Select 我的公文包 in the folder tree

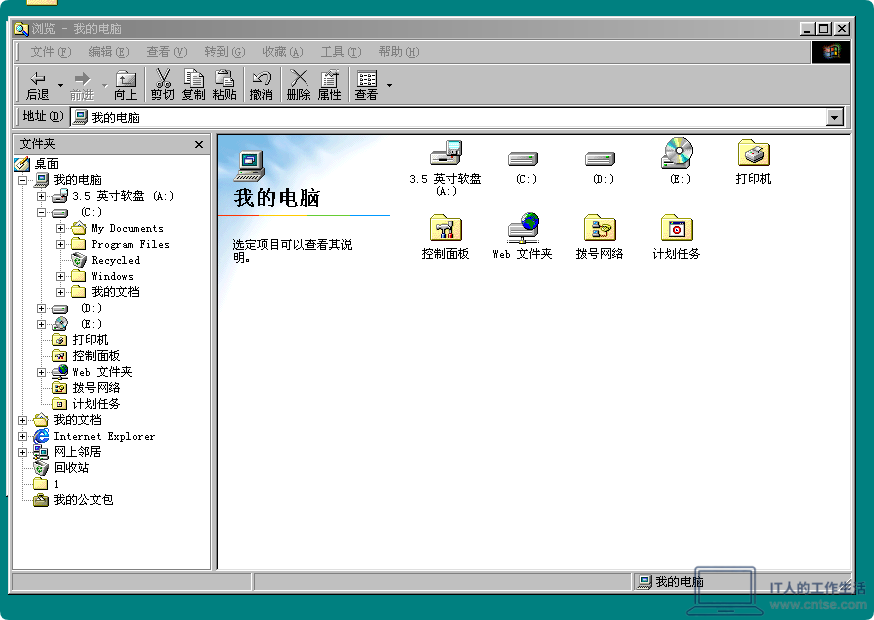(x=84, y=500)
